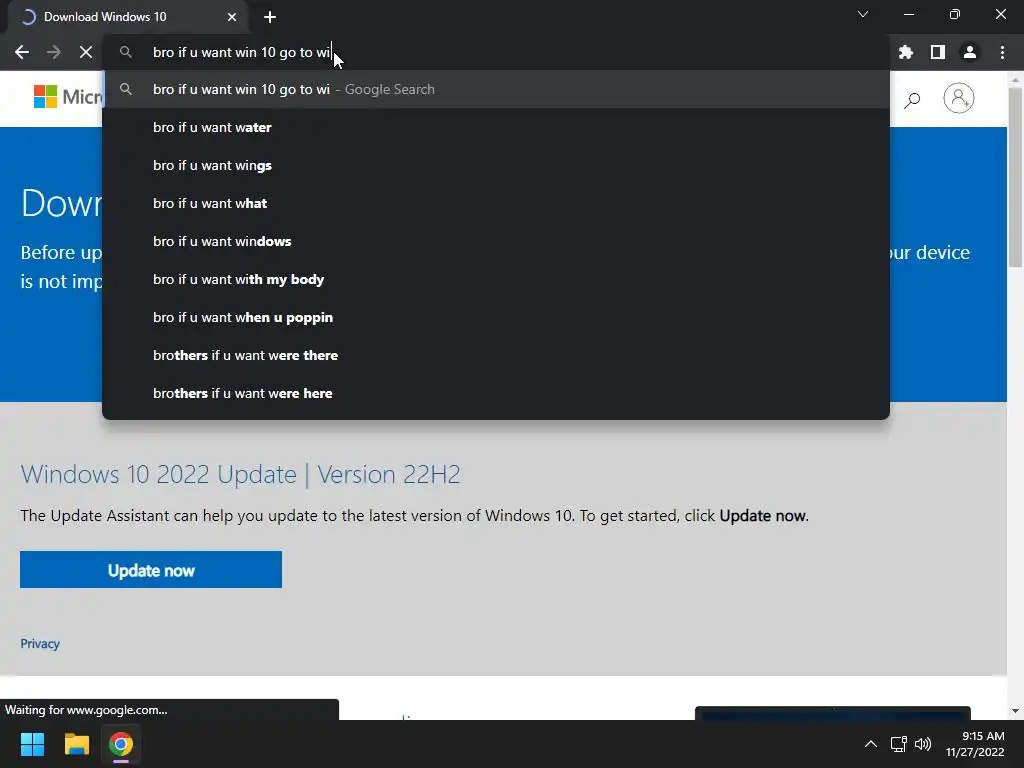Image resolution: width=1024 pixels, height=768 pixels.
Task: Open the Privacy link
Action: coord(40,644)
